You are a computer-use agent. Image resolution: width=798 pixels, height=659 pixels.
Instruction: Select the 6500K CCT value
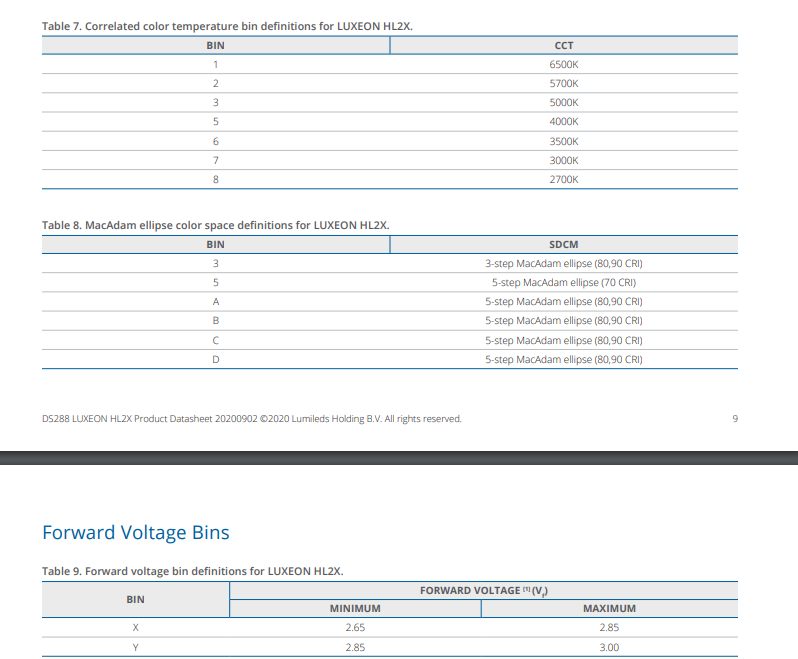[563, 64]
